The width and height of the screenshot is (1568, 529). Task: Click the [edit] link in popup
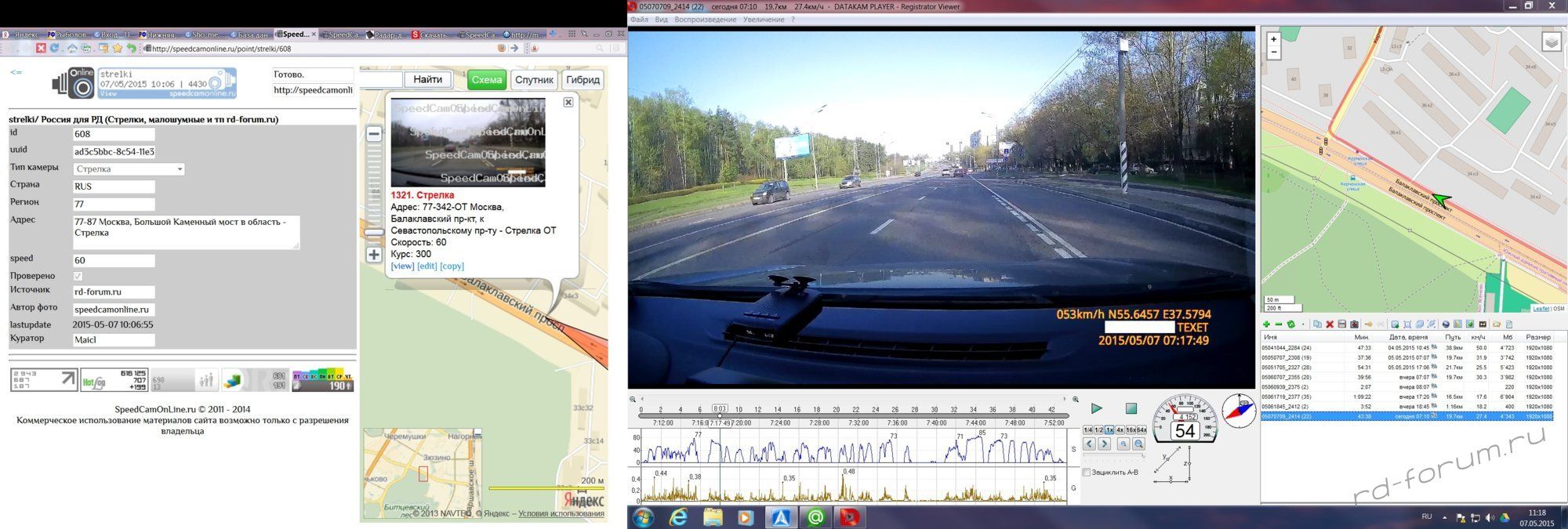pyautogui.click(x=426, y=266)
